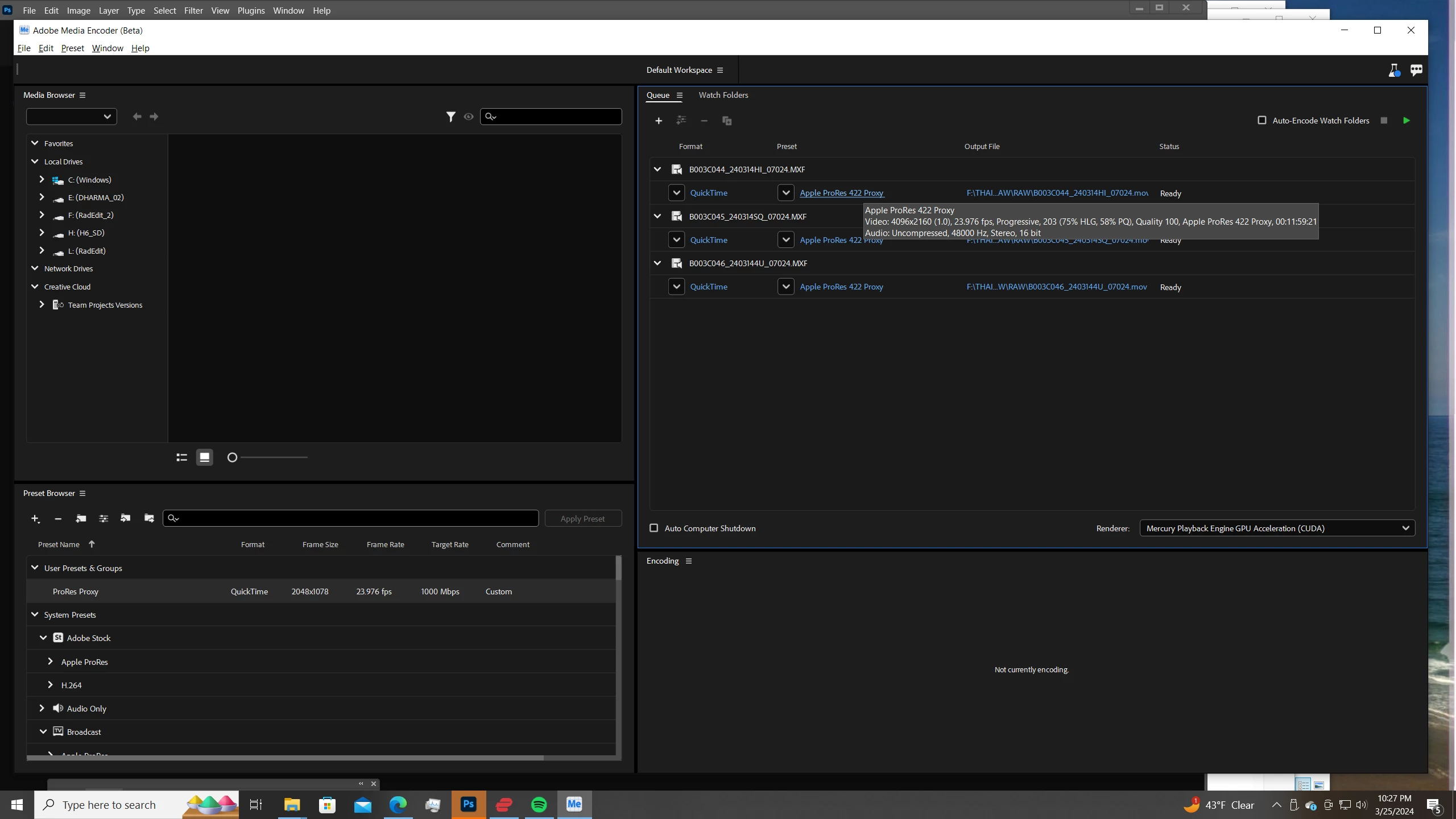Toggle the eye icon in Media Browser
Image resolution: width=1456 pixels, height=819 pixels.
click(x=469, y=117)
